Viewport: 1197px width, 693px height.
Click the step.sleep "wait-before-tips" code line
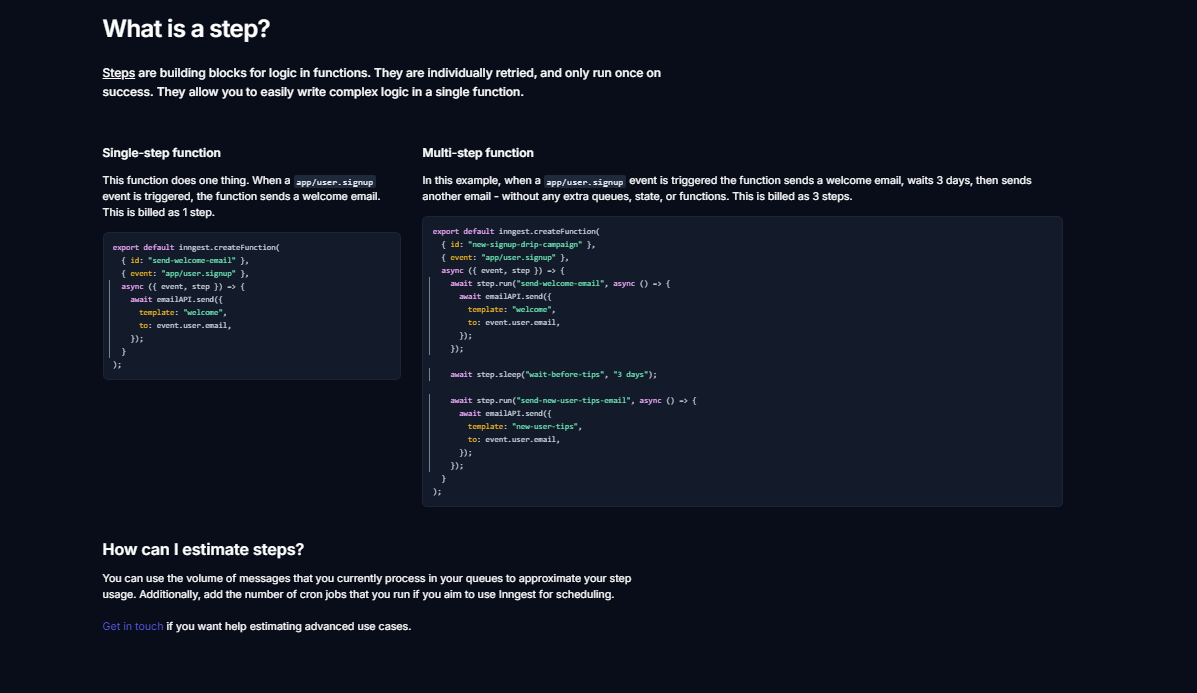(553, 375)
